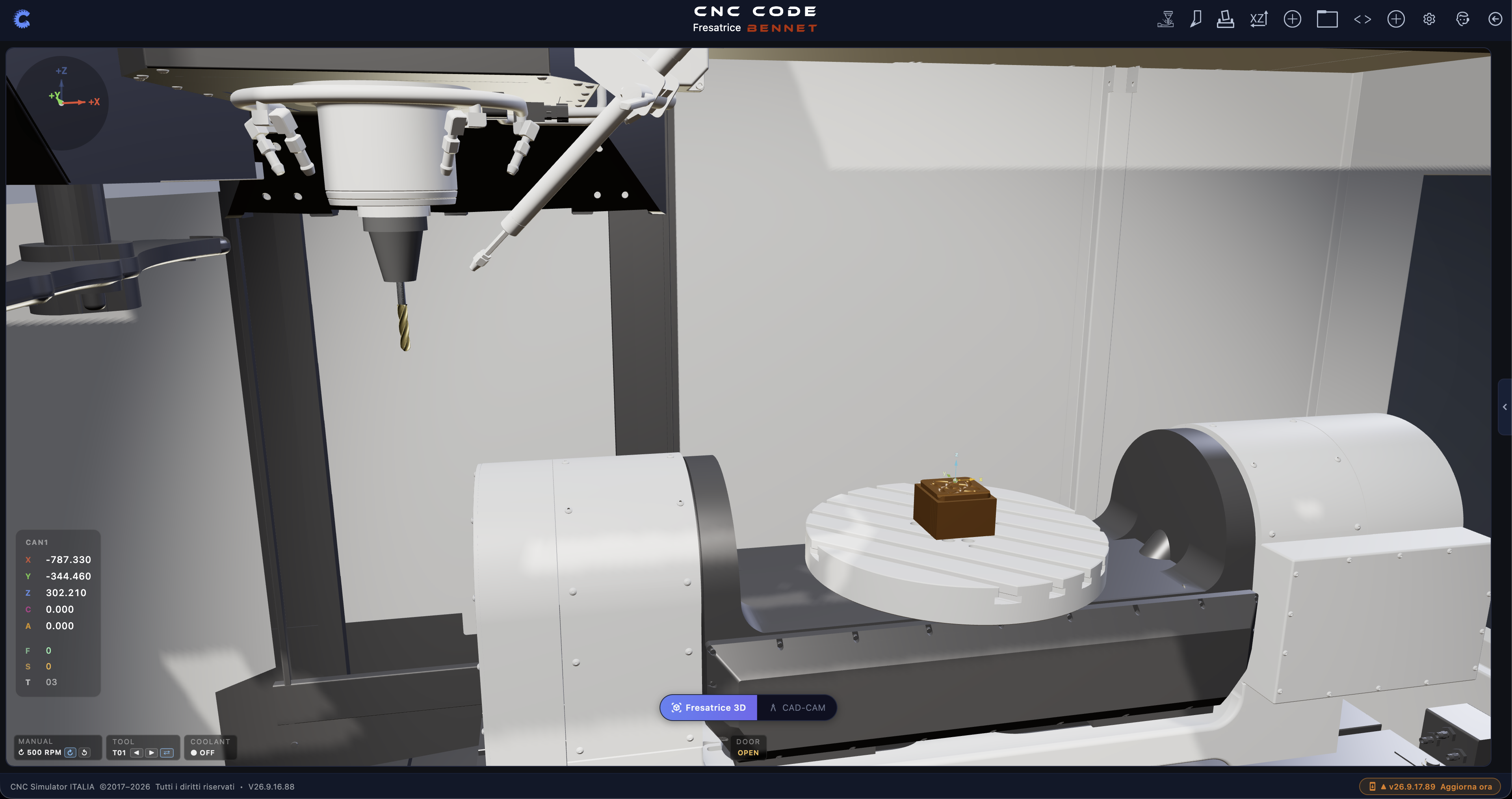Toggle the coolant OFF switch
The image size is (1512, 799).
click(x=203, y=753)
